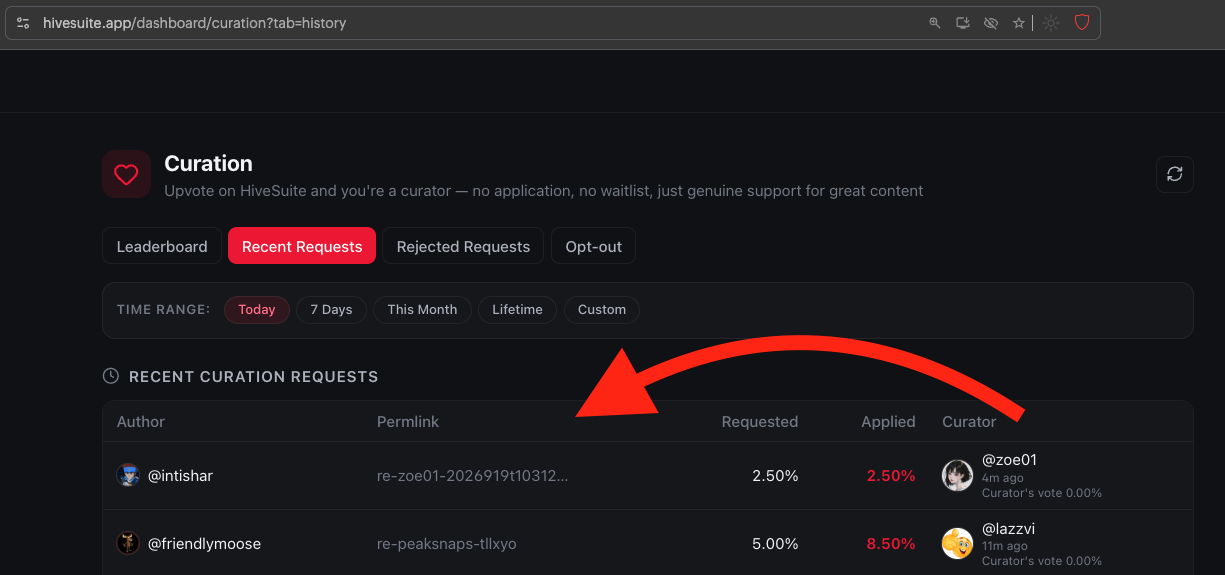Click the requested value 2.50%
The image size is (1225, 575).
(x=775, y=476)
